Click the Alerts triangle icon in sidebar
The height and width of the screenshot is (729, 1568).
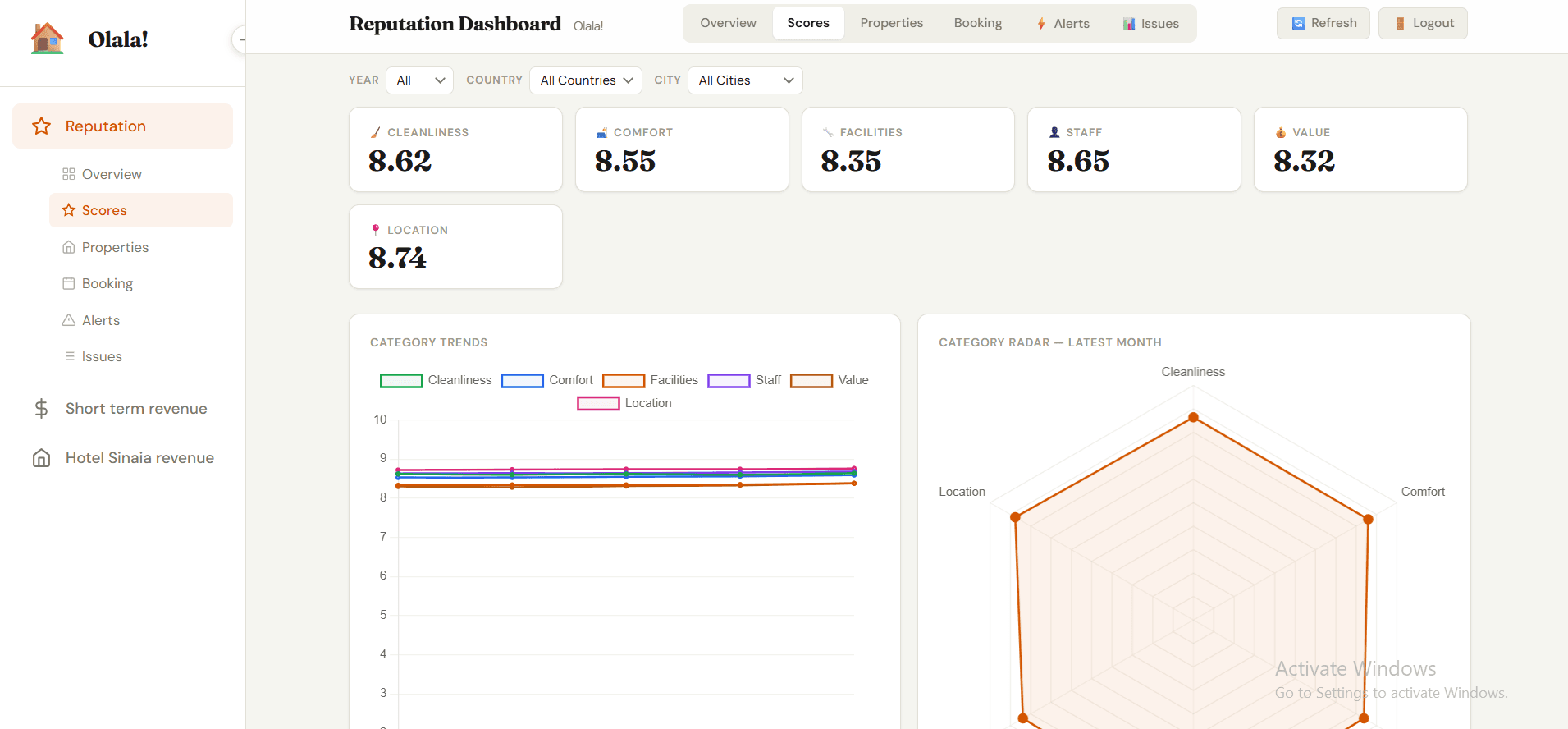[x=69, y=320]
